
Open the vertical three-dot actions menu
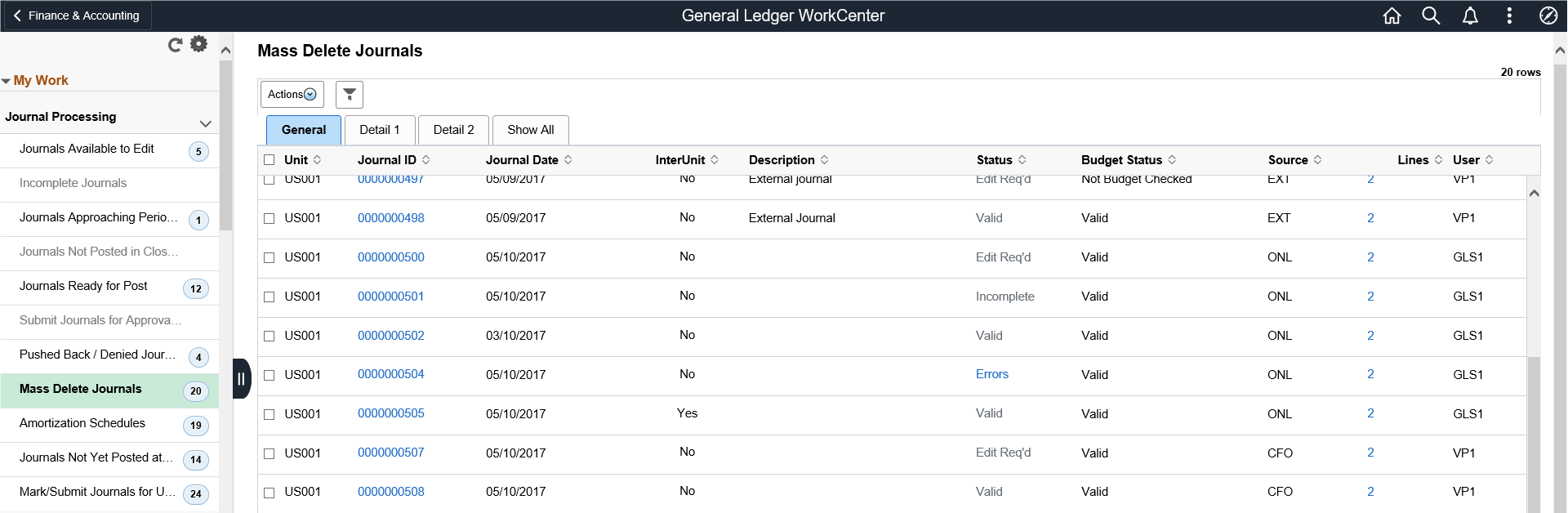[x=1509, y=16]
